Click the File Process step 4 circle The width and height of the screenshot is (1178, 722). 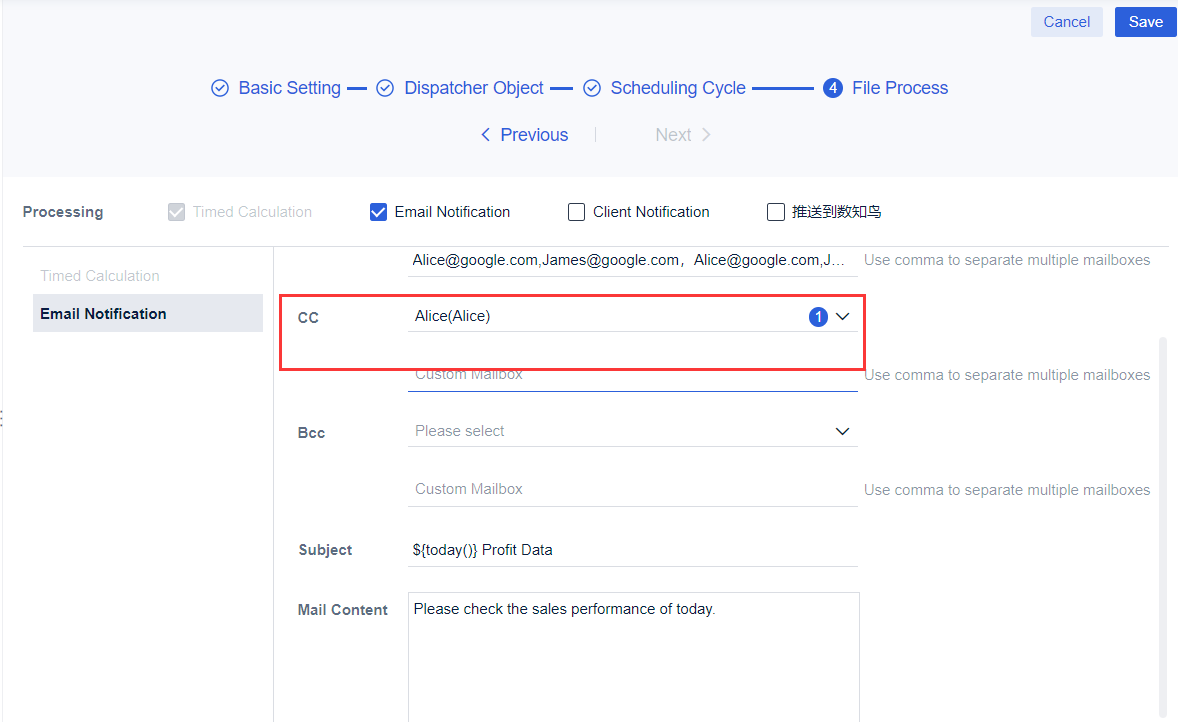833,88
